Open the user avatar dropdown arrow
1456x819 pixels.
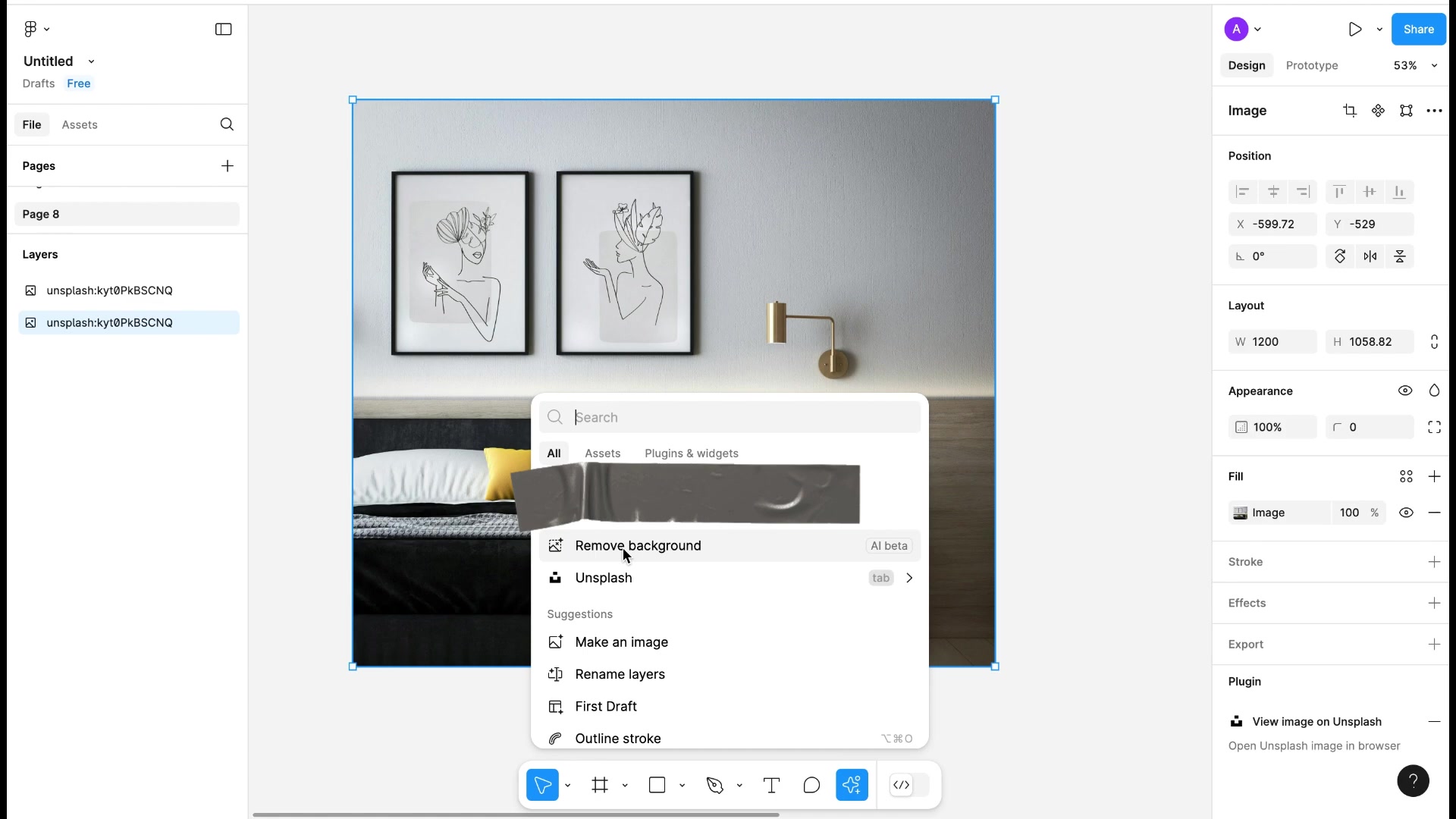[1258, 29]
